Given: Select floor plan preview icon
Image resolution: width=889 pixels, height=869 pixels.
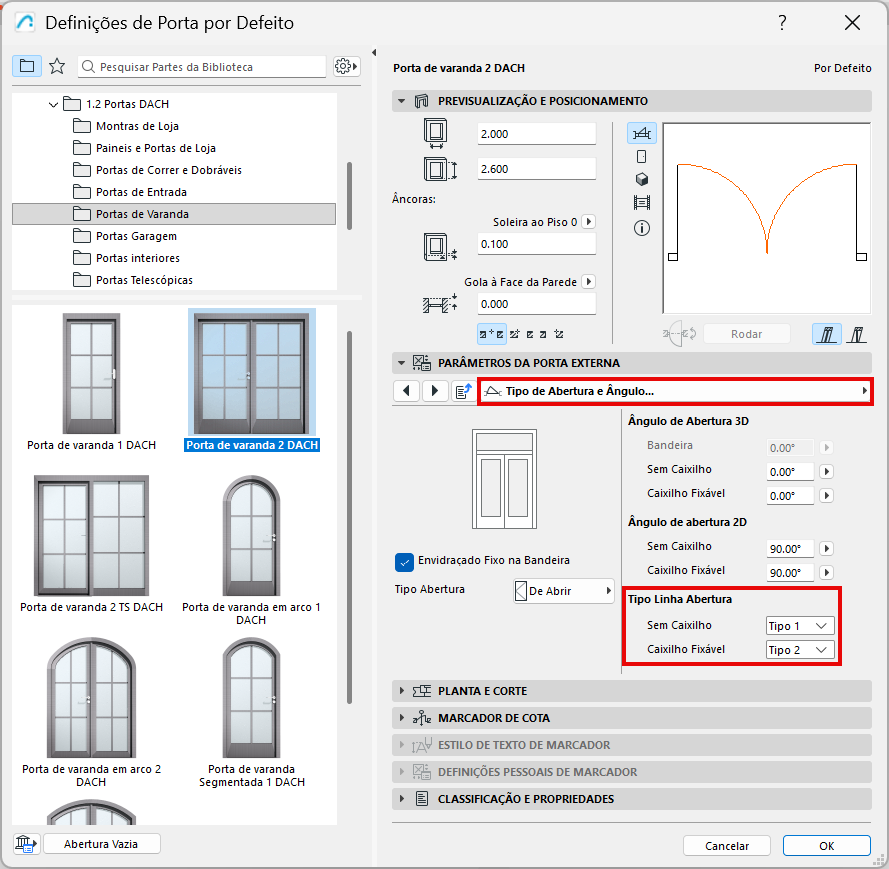Looking at the screenshot, I should click(x=642, y=134).
